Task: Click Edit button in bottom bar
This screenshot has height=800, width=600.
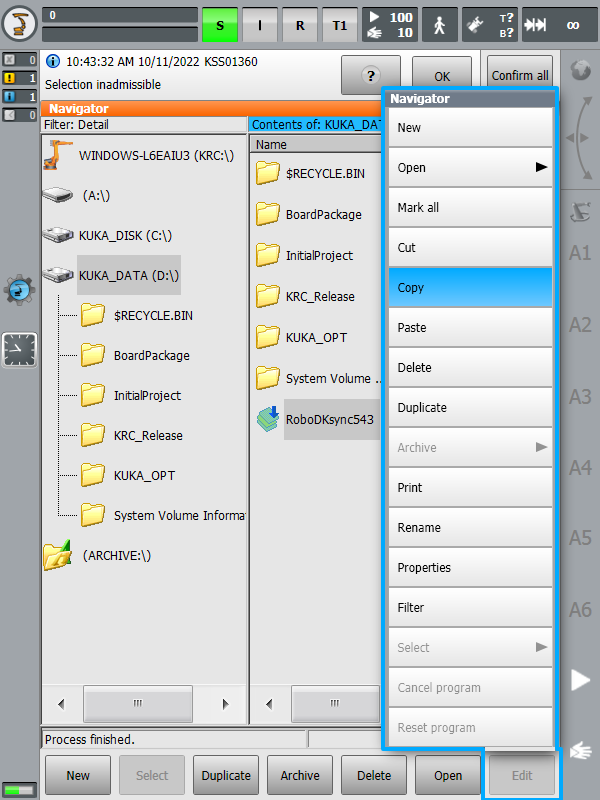Action: click(522, 776)
